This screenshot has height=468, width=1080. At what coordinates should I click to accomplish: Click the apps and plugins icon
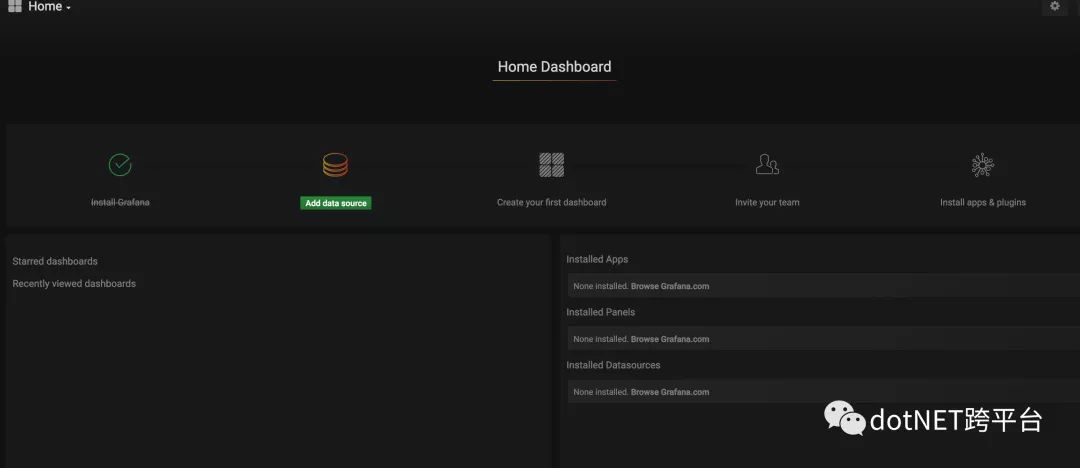click(983, 165)
